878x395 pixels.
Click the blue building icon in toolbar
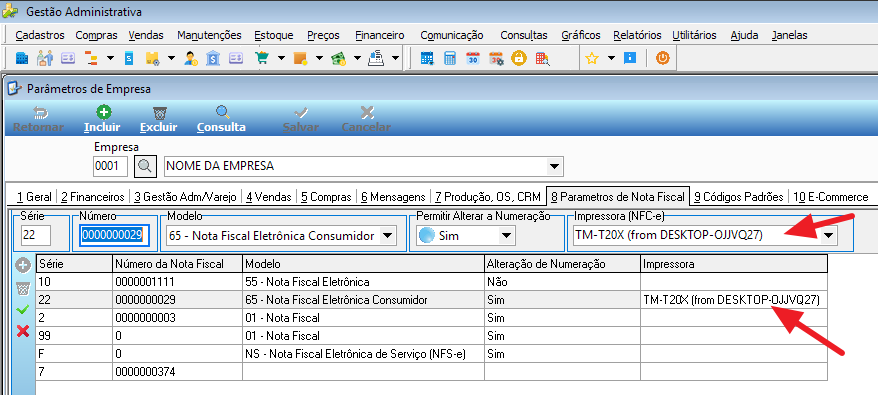tap(21, 58)
